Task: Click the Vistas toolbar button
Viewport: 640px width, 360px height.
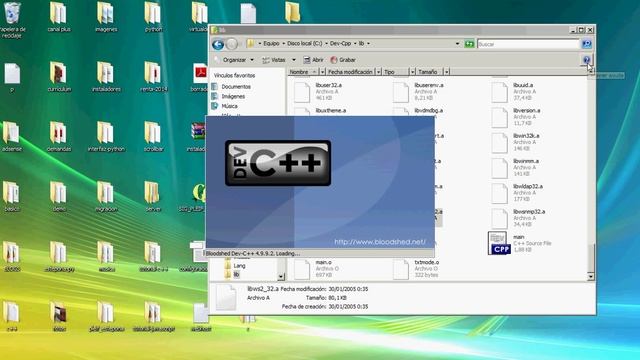Action: point(275,60)
